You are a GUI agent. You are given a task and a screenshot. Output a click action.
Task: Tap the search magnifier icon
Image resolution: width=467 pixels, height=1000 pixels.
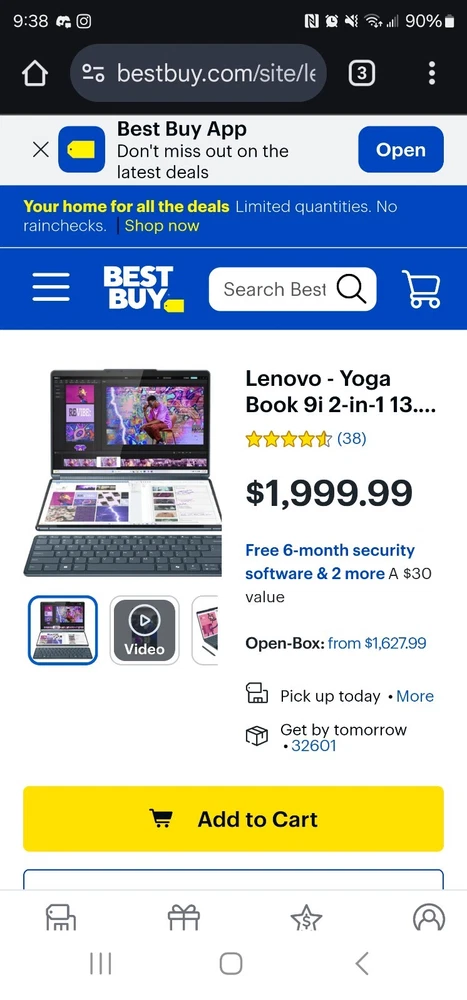[352, 289]
